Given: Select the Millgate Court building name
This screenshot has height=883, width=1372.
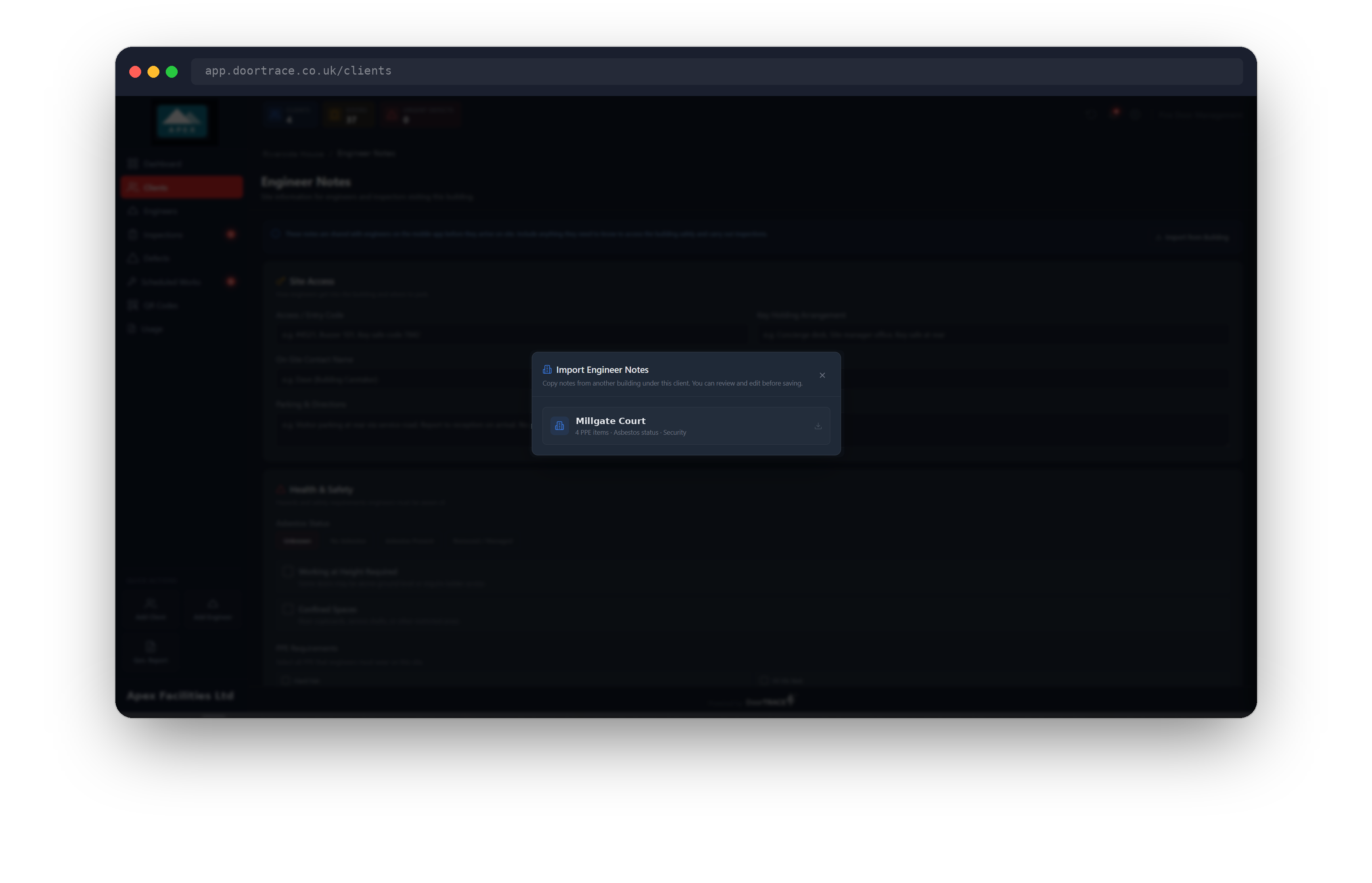Looking at the screenshot, I should pos(610,421).
